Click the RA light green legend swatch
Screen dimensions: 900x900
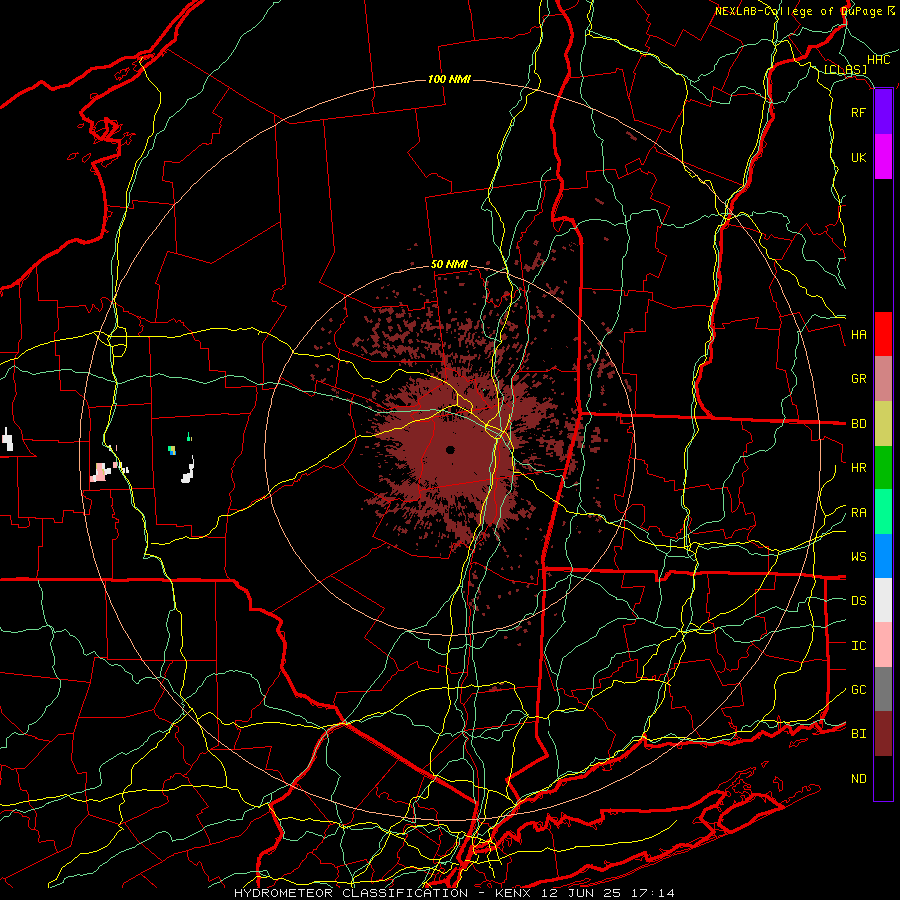[883, 512]
